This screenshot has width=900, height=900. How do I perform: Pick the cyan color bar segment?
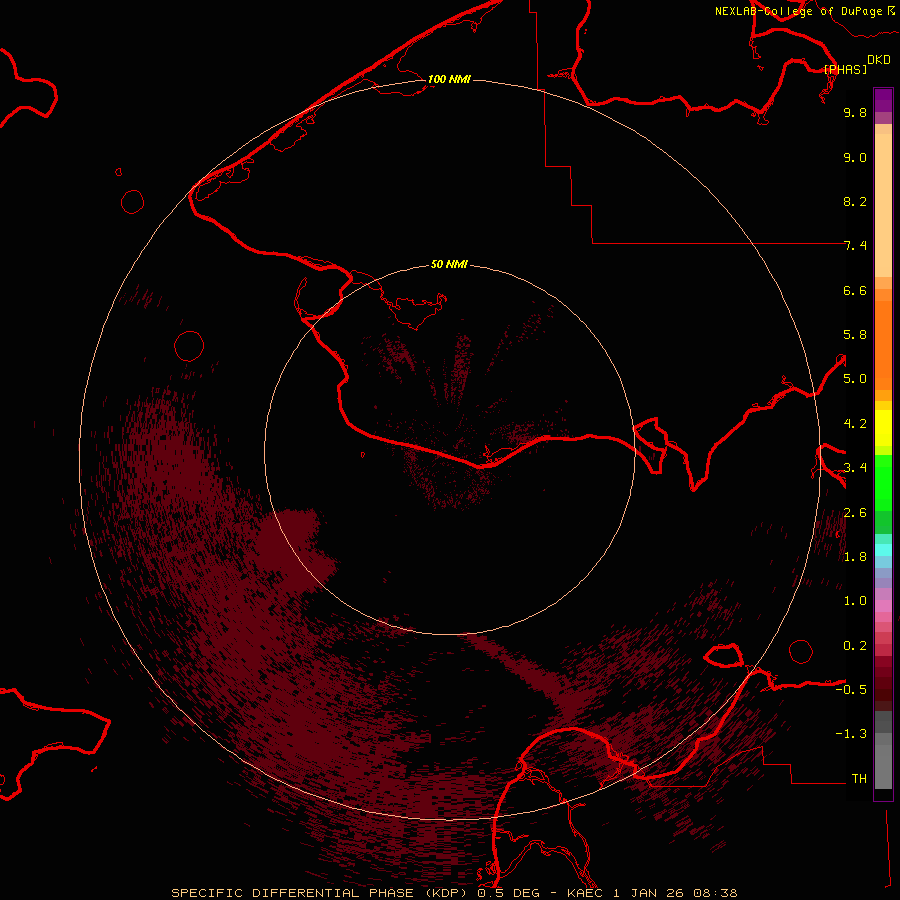pos(883,550)
